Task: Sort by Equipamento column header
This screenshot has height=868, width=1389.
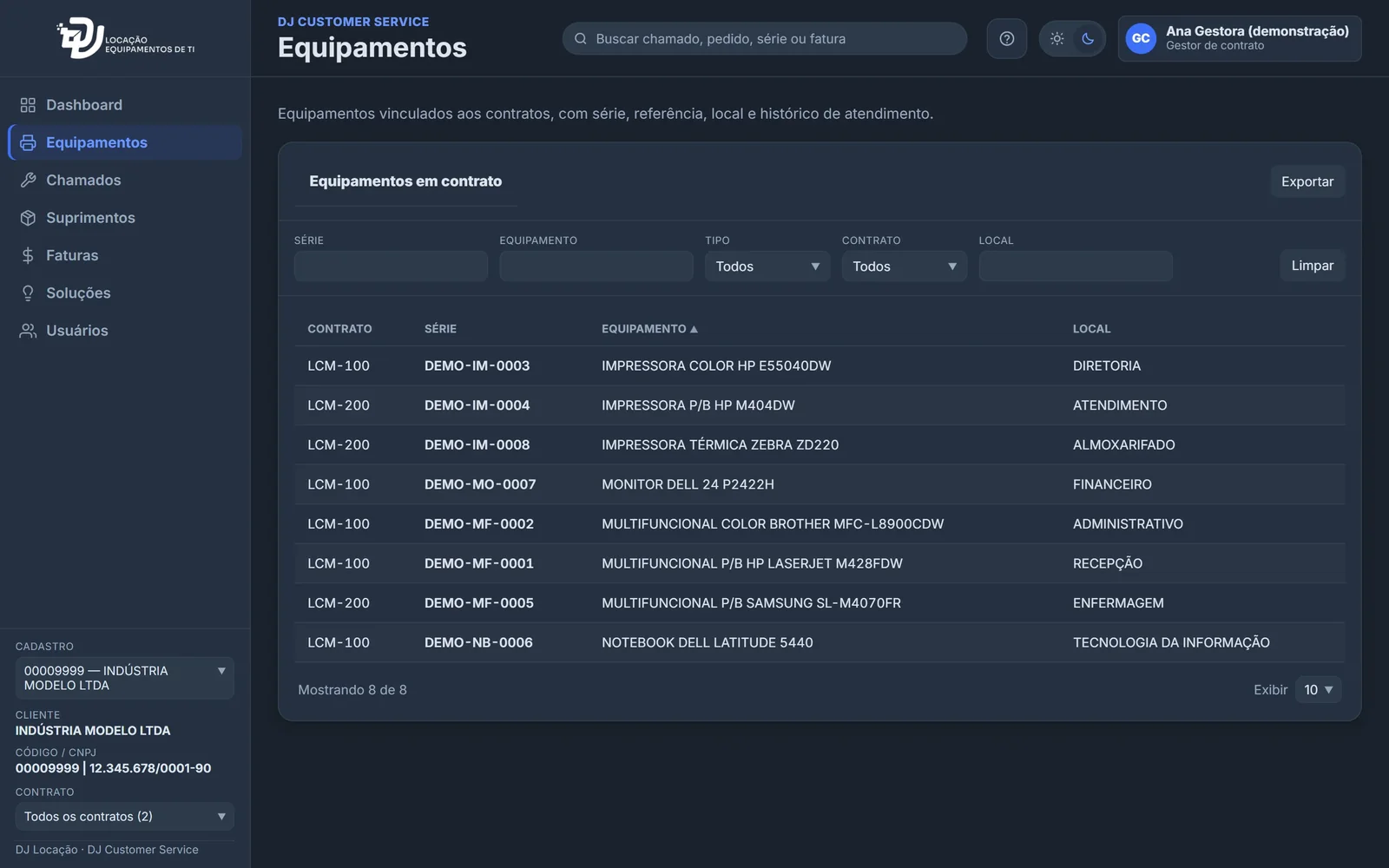Action: click(x=649, y=329)
